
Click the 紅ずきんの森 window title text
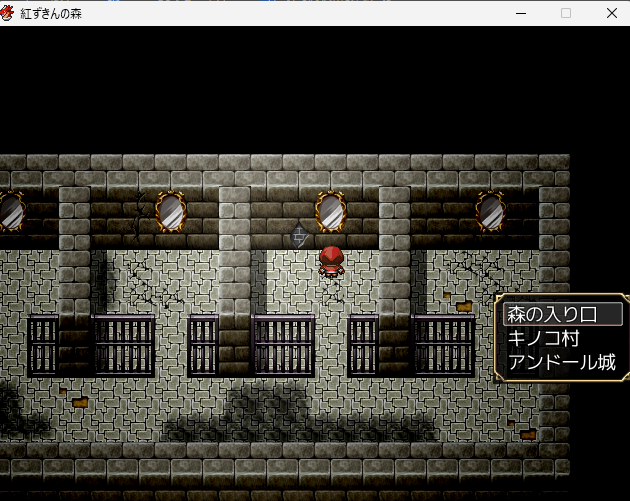point(55,13)
